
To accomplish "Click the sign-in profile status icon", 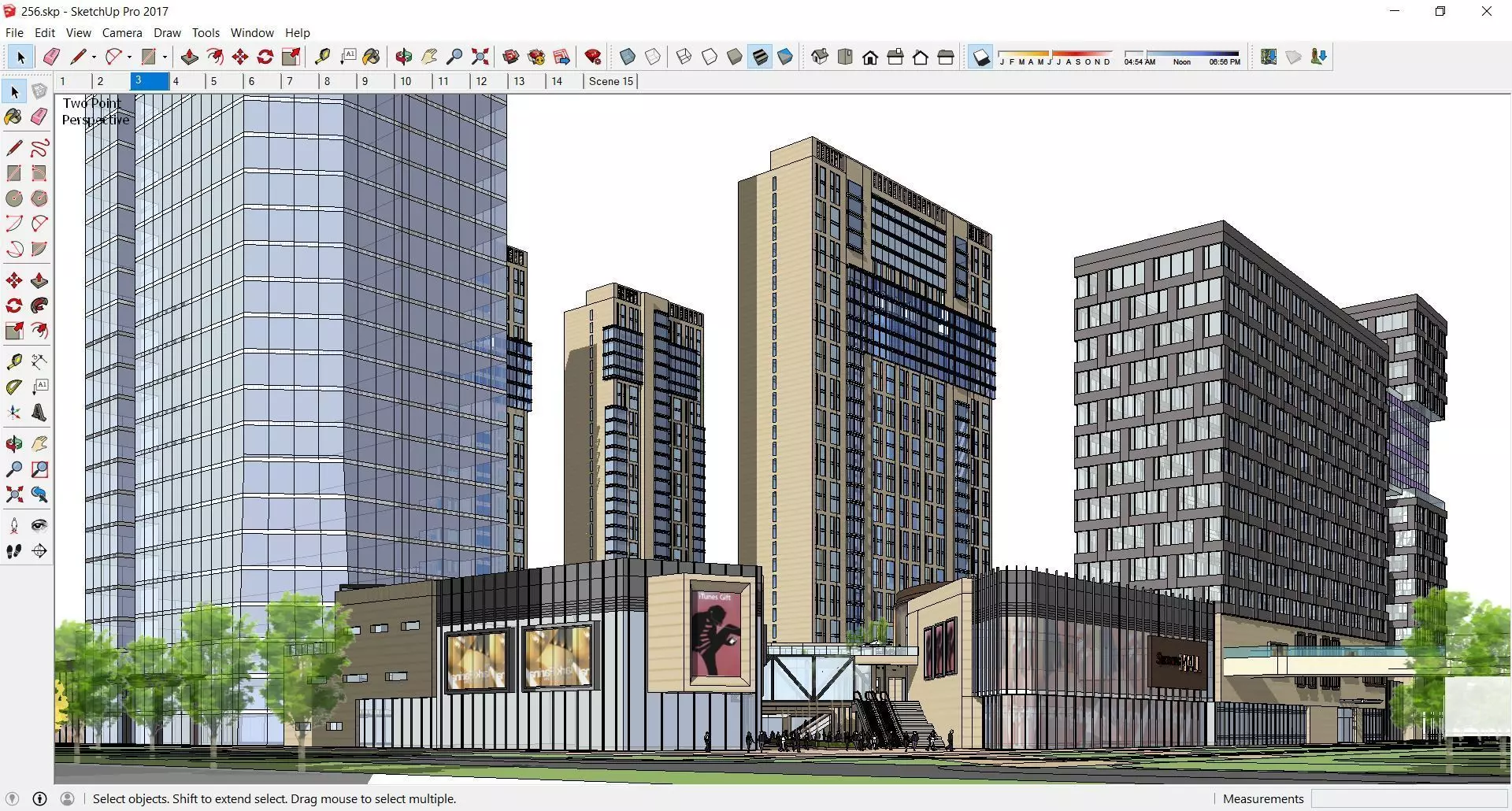I will 68,798.
